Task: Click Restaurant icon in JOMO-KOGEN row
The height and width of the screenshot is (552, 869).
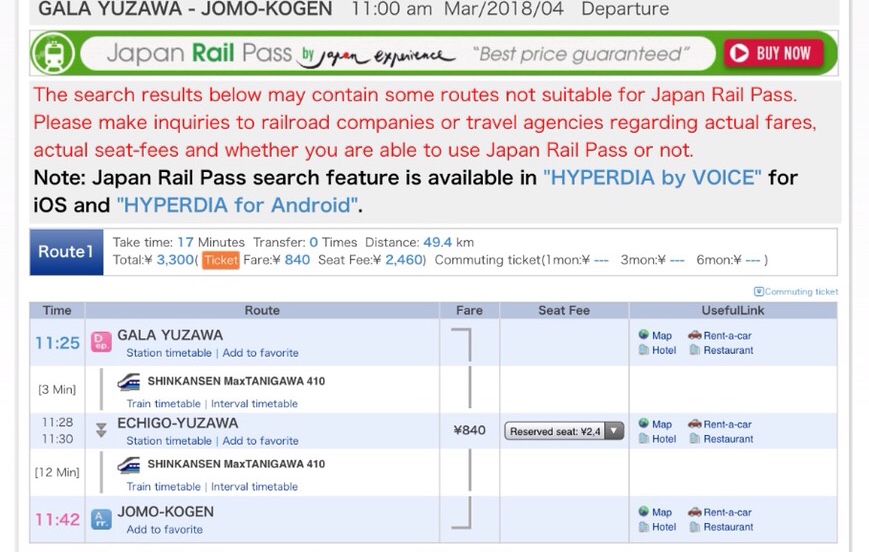Action: coord(694,527)
